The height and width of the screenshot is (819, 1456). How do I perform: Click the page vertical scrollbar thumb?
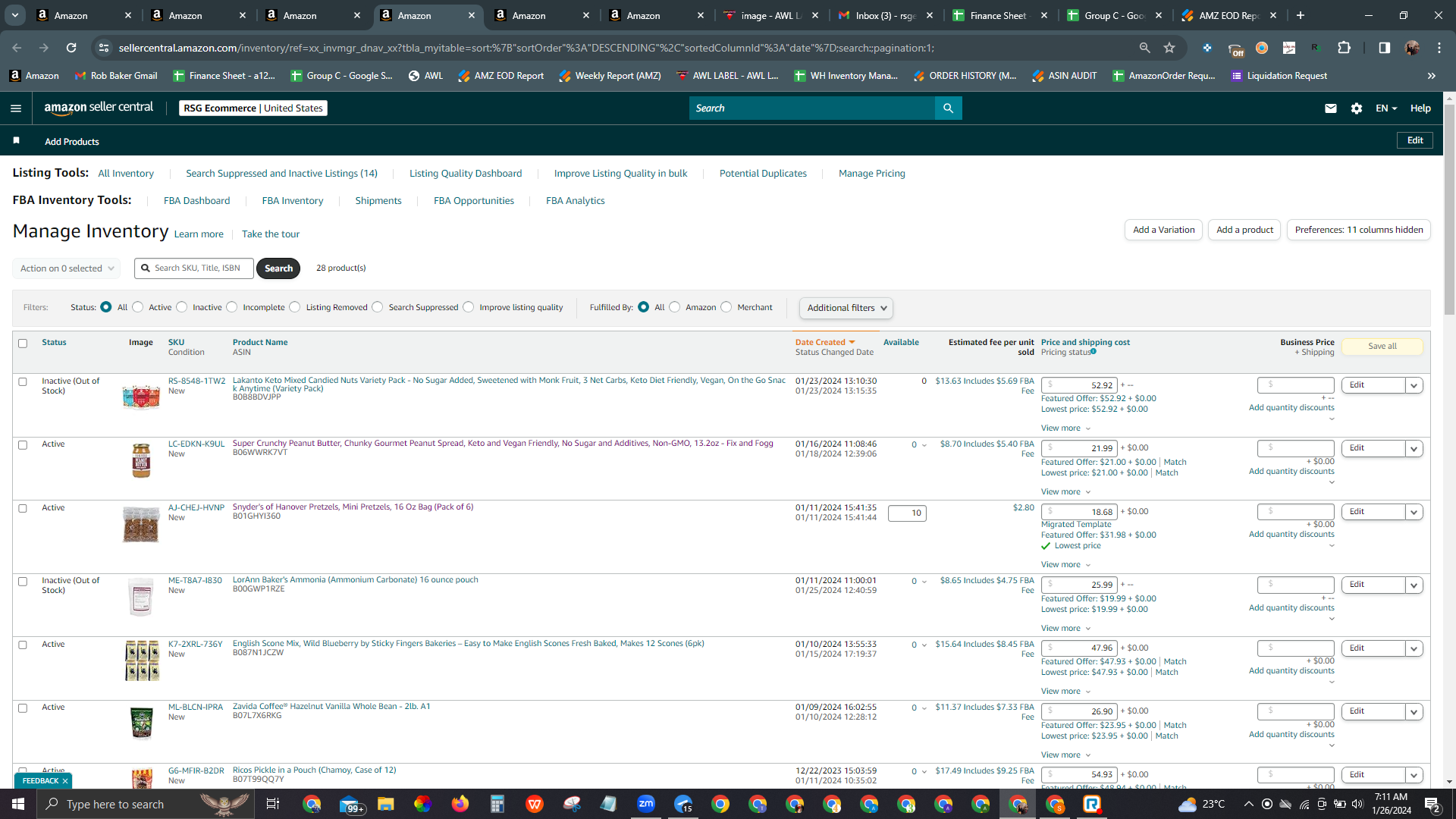(x=1450, y=209)
